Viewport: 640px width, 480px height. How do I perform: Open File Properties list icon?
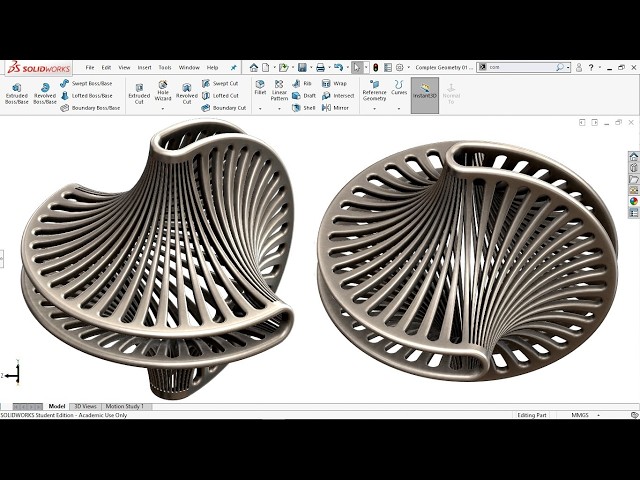click(x=388, y=67)
